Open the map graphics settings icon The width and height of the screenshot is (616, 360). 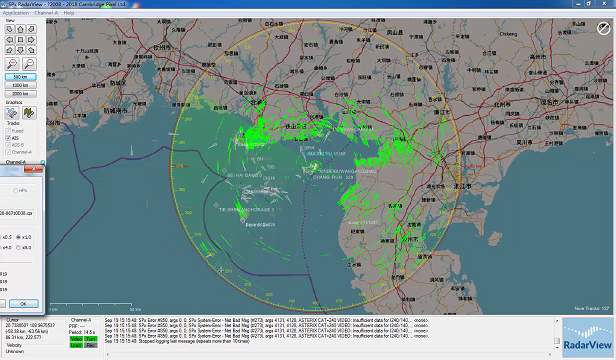point(29,113)
